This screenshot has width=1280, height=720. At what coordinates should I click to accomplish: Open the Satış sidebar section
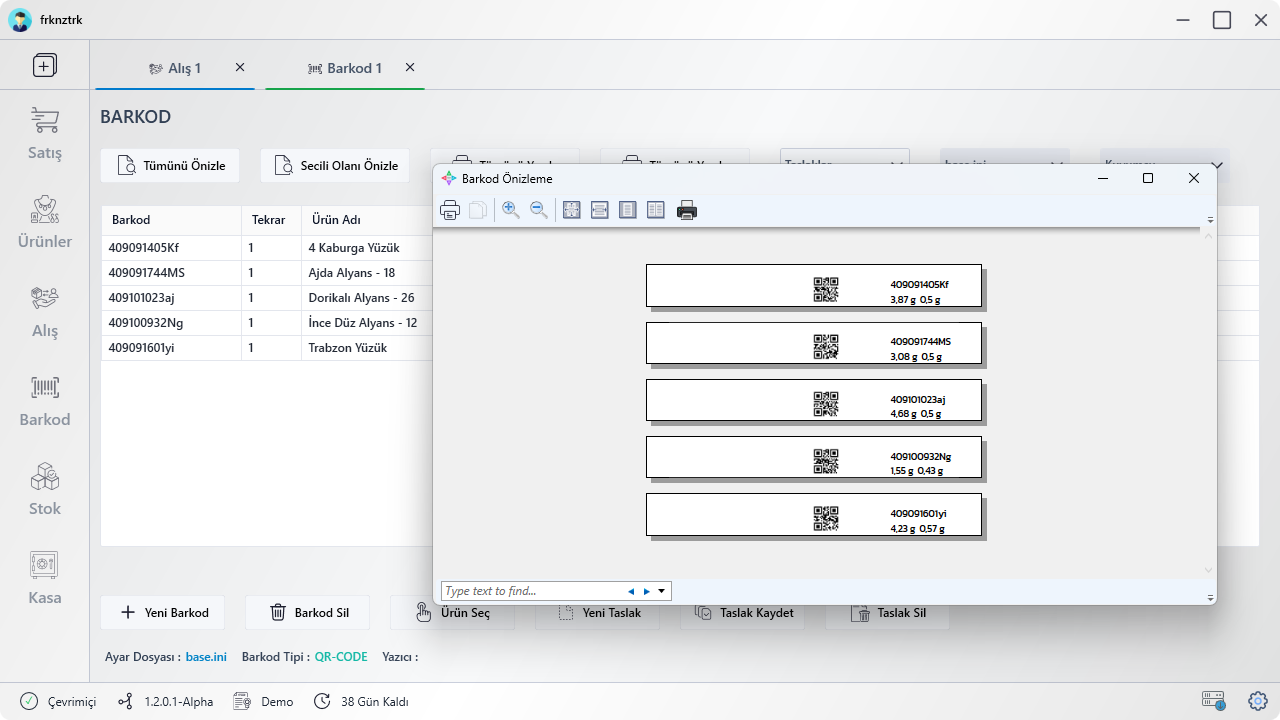pyautogui.click(x=45, y=134)
